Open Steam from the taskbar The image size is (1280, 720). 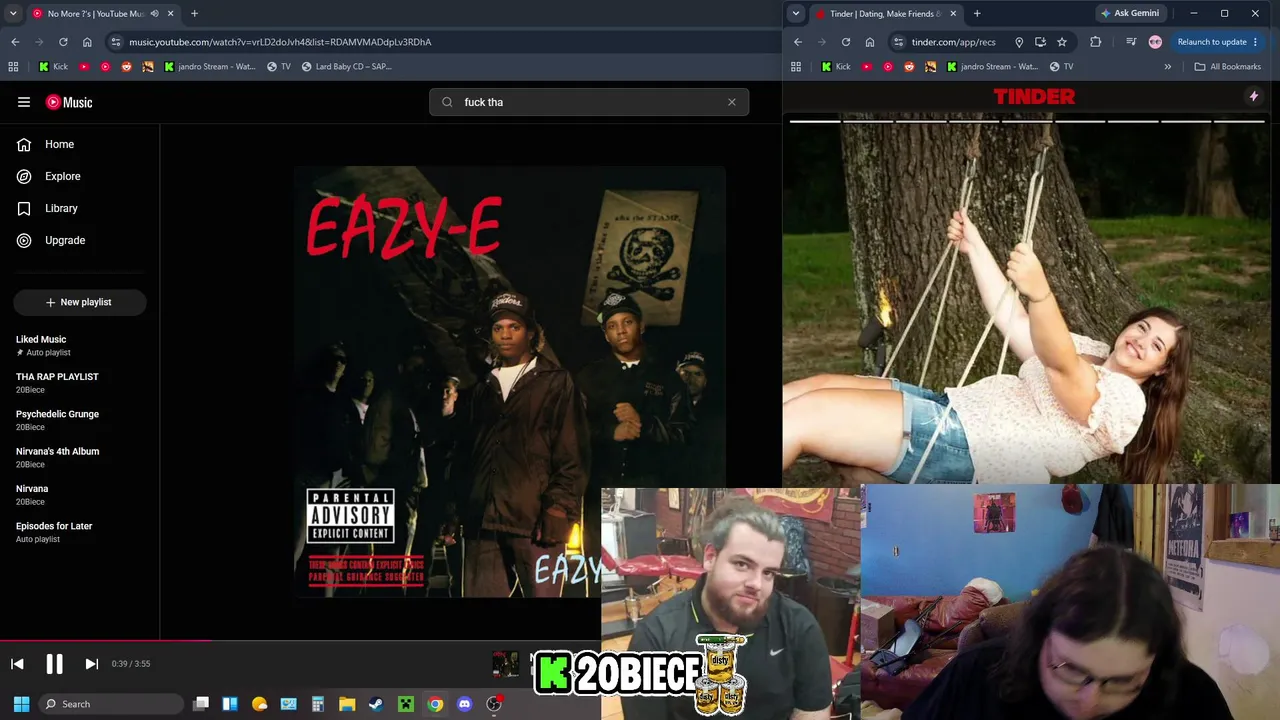click(376, 704)
